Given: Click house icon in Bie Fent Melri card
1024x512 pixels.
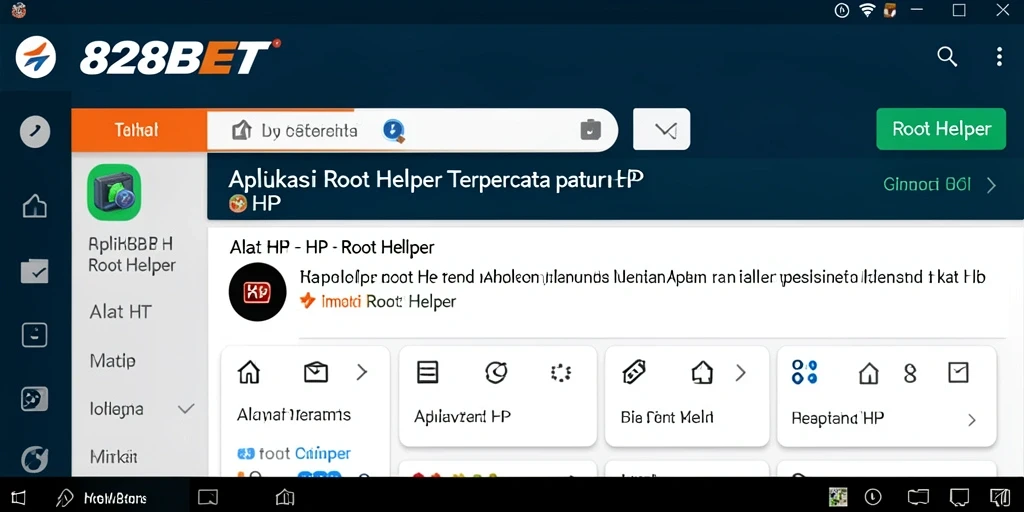Looking at the screenshot, I should coord(701,373).
